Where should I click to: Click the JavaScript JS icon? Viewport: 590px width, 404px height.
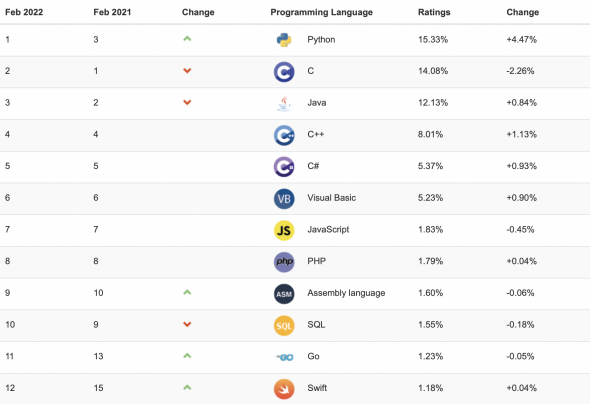[x=284, y=230]
